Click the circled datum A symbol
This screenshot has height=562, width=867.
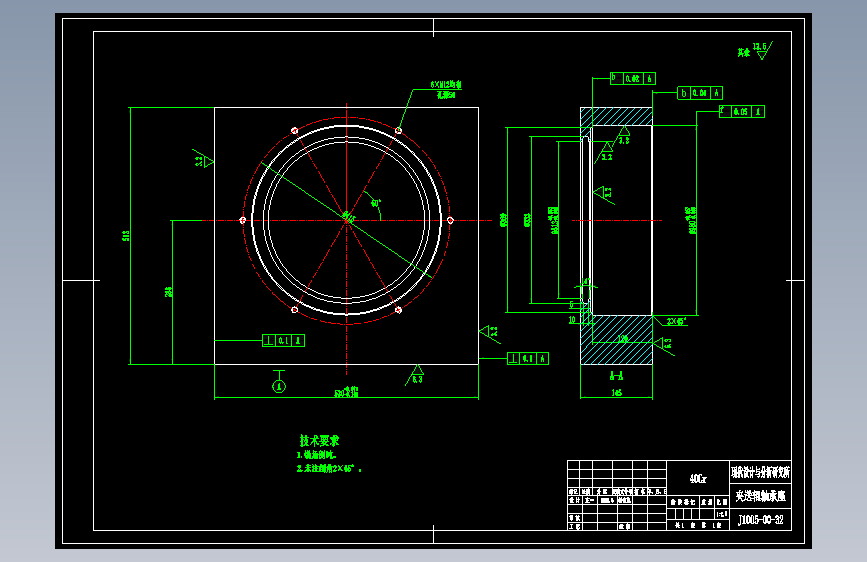pyautogui.click(x=279, y=387)
